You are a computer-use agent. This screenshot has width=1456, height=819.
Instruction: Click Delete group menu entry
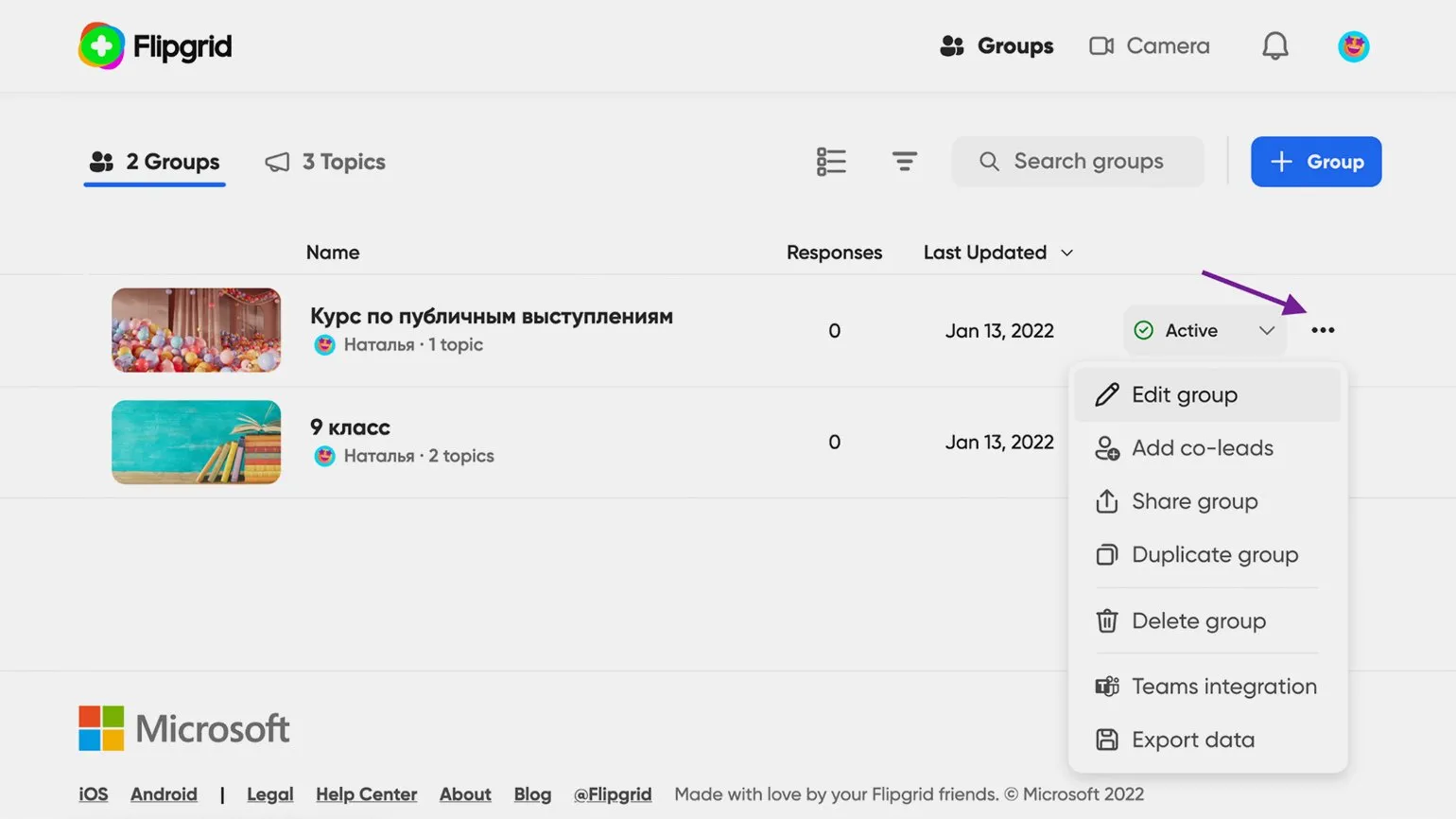click(1198, 621)
